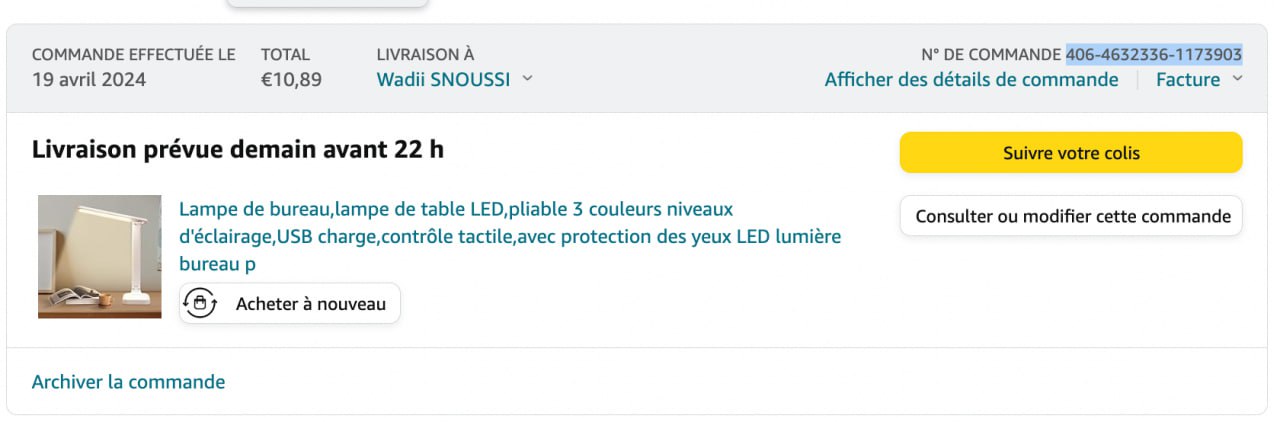Viewport: 1280px width, 422px height.
Task: Click the highlighted order number 406-4632336-1173903
Action: [x=1154, y=54]
